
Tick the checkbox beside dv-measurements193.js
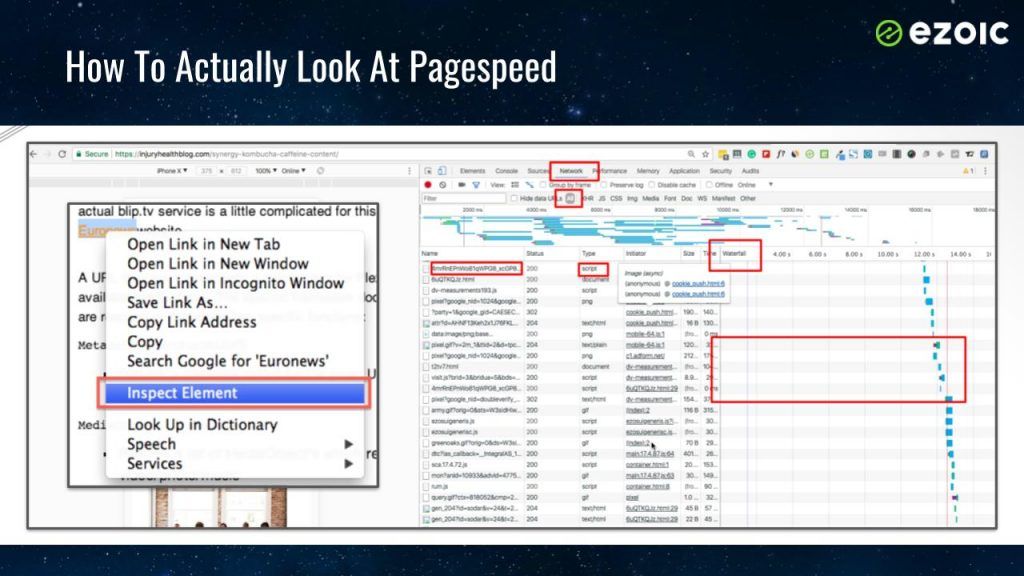(x=426, y=290)
